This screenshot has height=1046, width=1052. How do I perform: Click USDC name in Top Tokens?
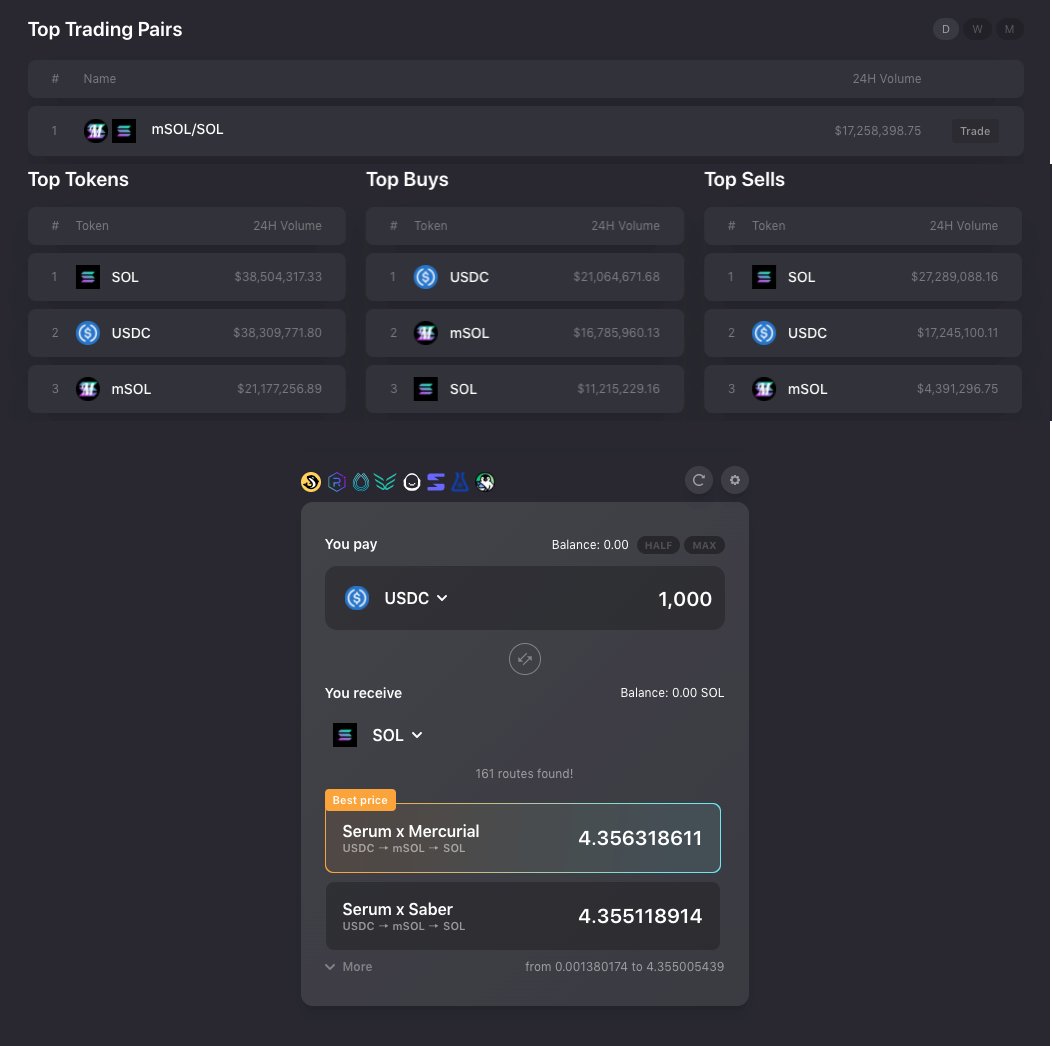[131, 333]
